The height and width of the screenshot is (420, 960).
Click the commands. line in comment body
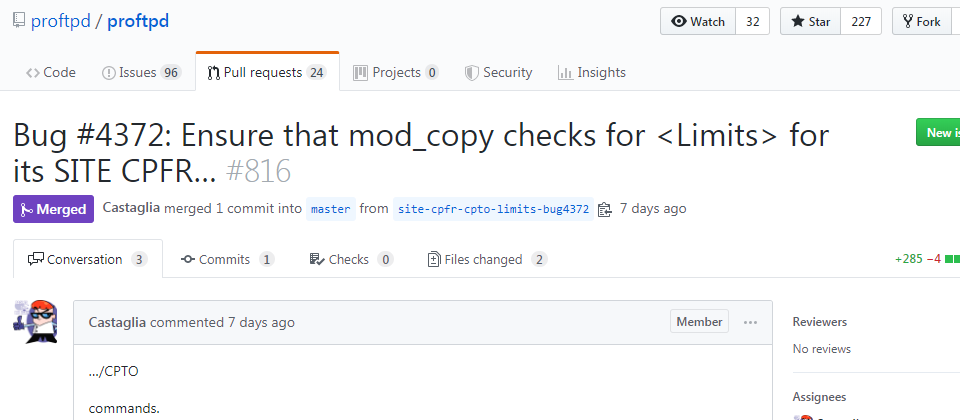tap(124, 408)
